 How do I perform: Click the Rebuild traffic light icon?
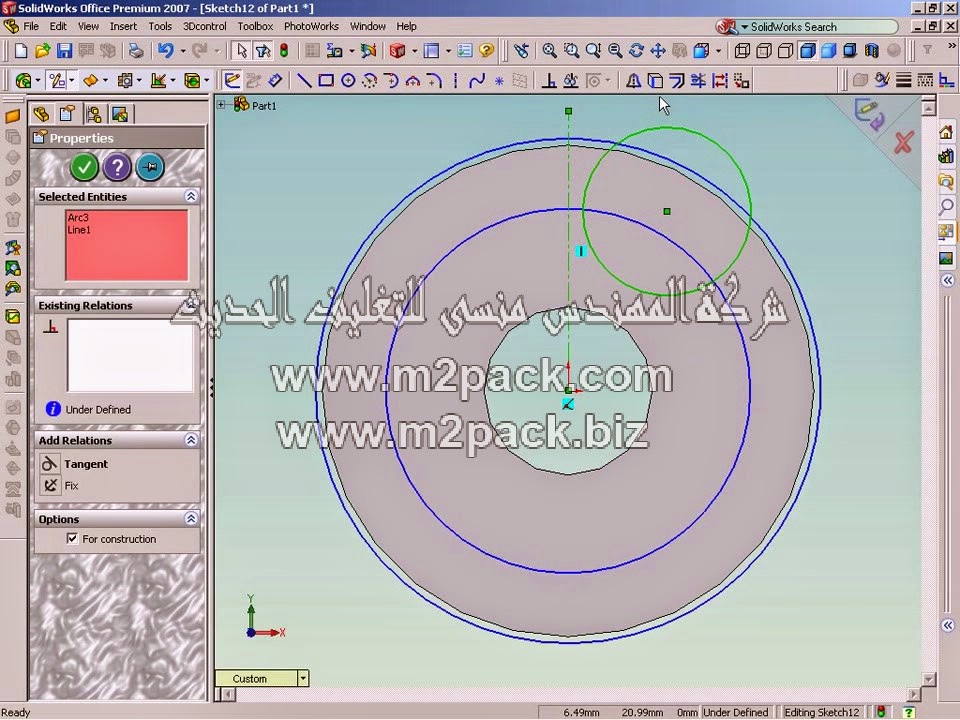284,50
